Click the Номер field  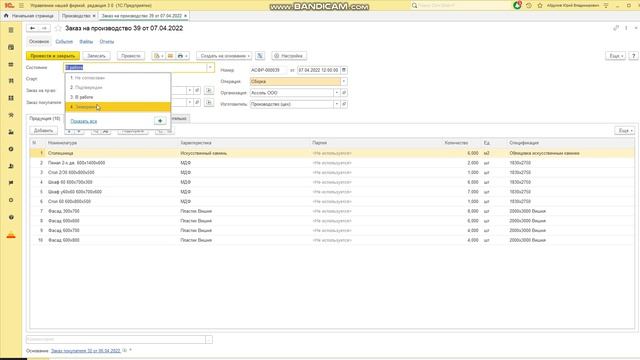269,70
